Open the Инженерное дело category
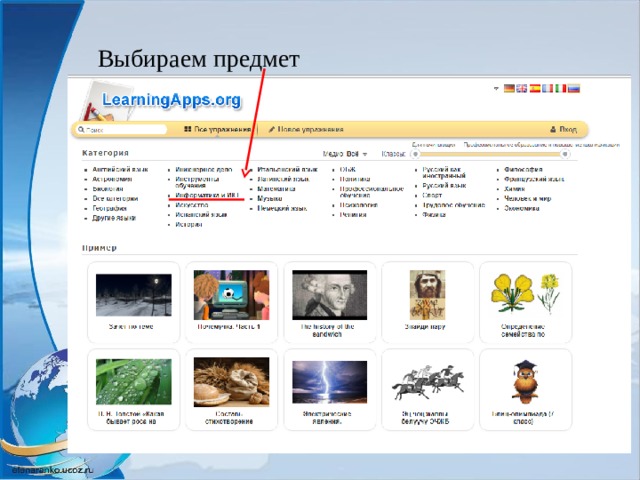640x480 pixels. (204, 169)
